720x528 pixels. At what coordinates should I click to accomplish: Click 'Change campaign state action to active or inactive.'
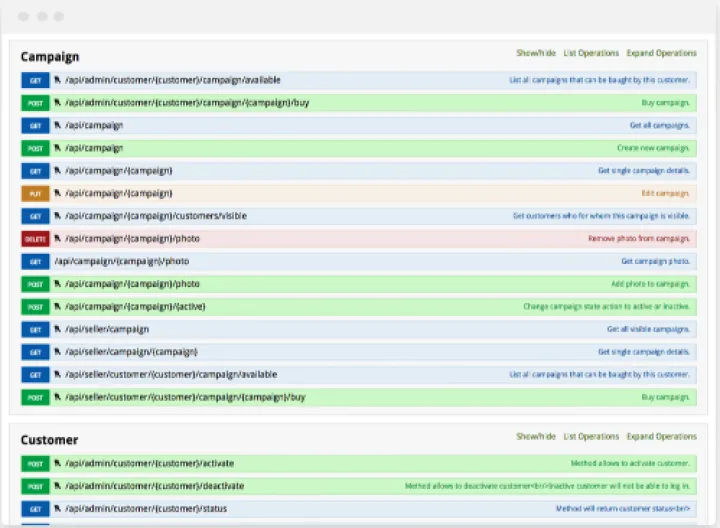[607, 306]
